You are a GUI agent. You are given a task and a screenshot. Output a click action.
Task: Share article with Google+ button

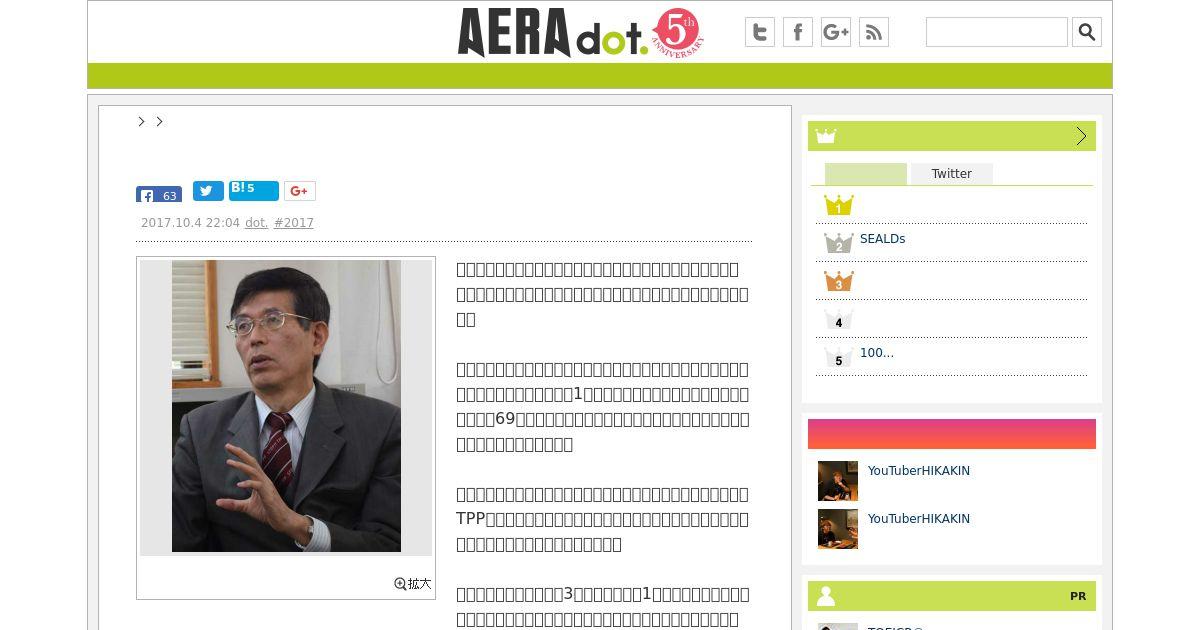click(x=300, y=191)
